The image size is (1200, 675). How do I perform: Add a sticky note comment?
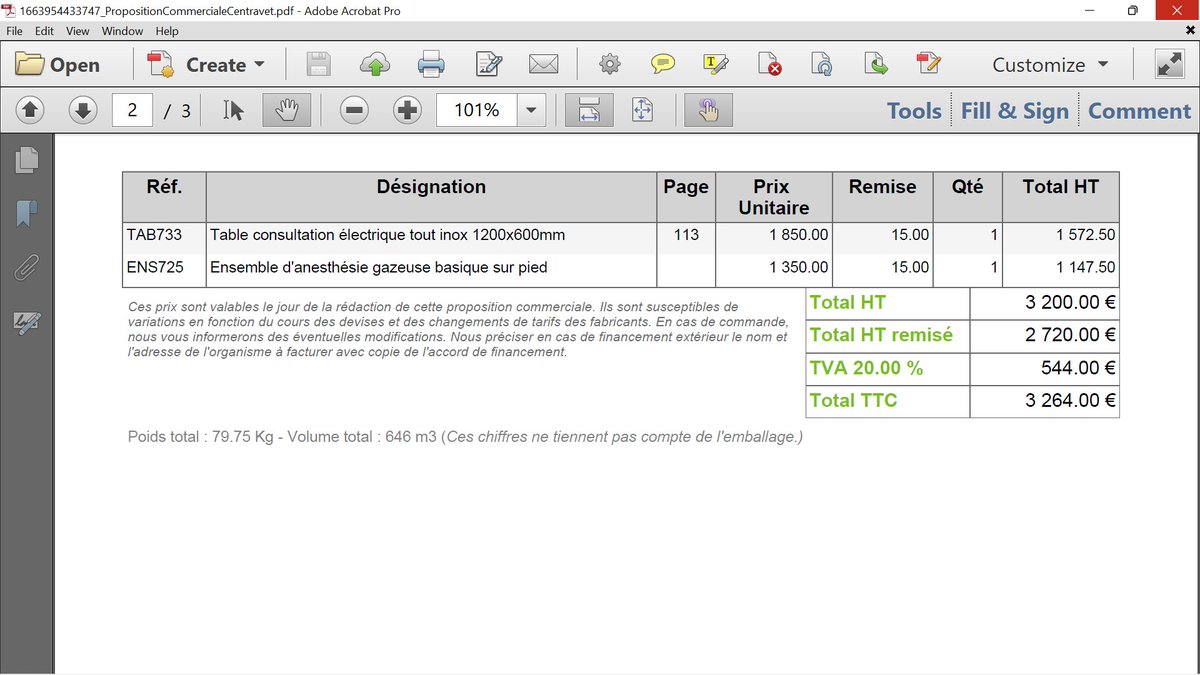pos(662,65)
